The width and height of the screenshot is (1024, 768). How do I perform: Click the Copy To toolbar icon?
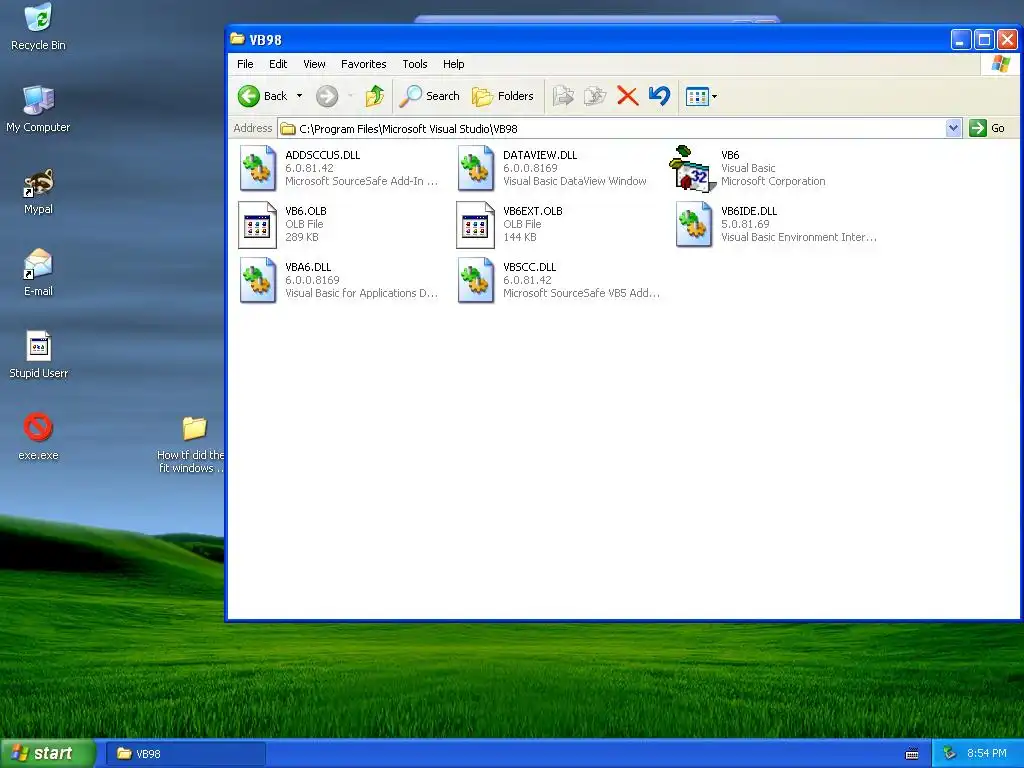(595, 96)
